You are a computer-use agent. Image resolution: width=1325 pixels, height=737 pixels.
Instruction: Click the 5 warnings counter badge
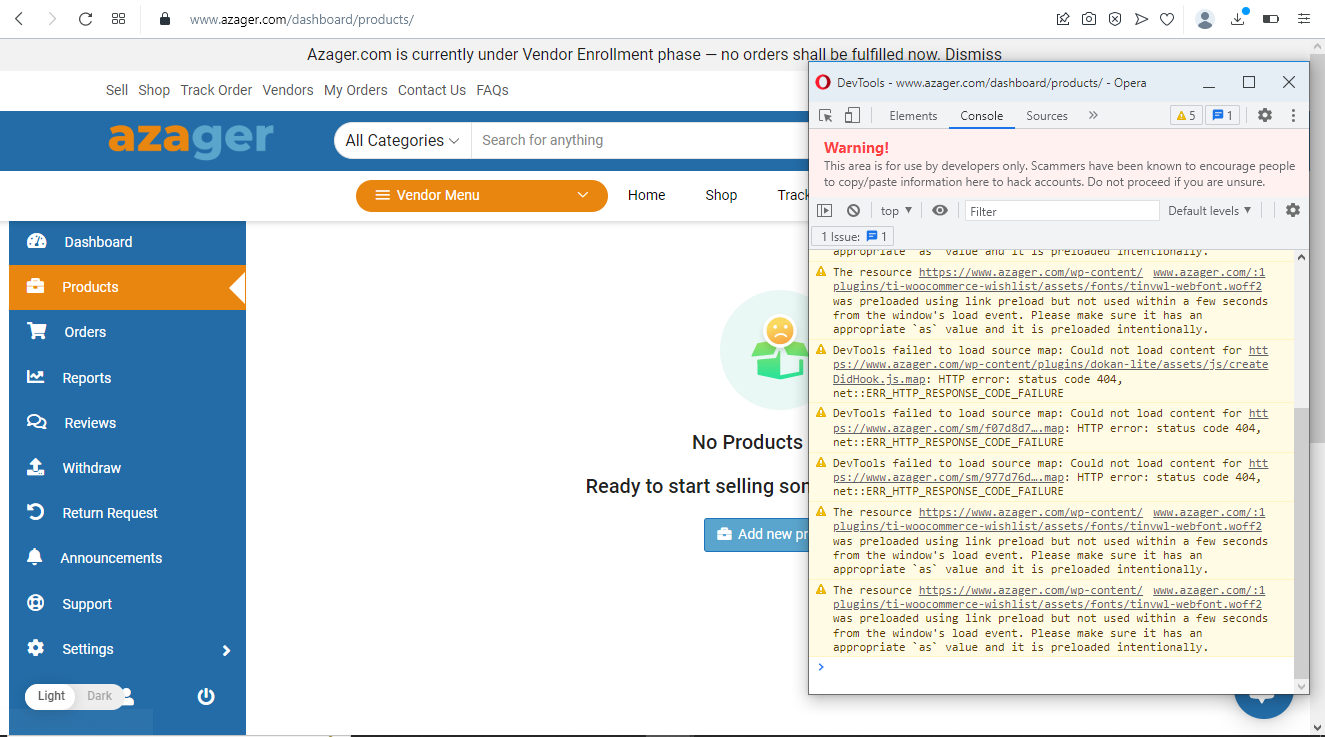click(x=1185, y=116)
